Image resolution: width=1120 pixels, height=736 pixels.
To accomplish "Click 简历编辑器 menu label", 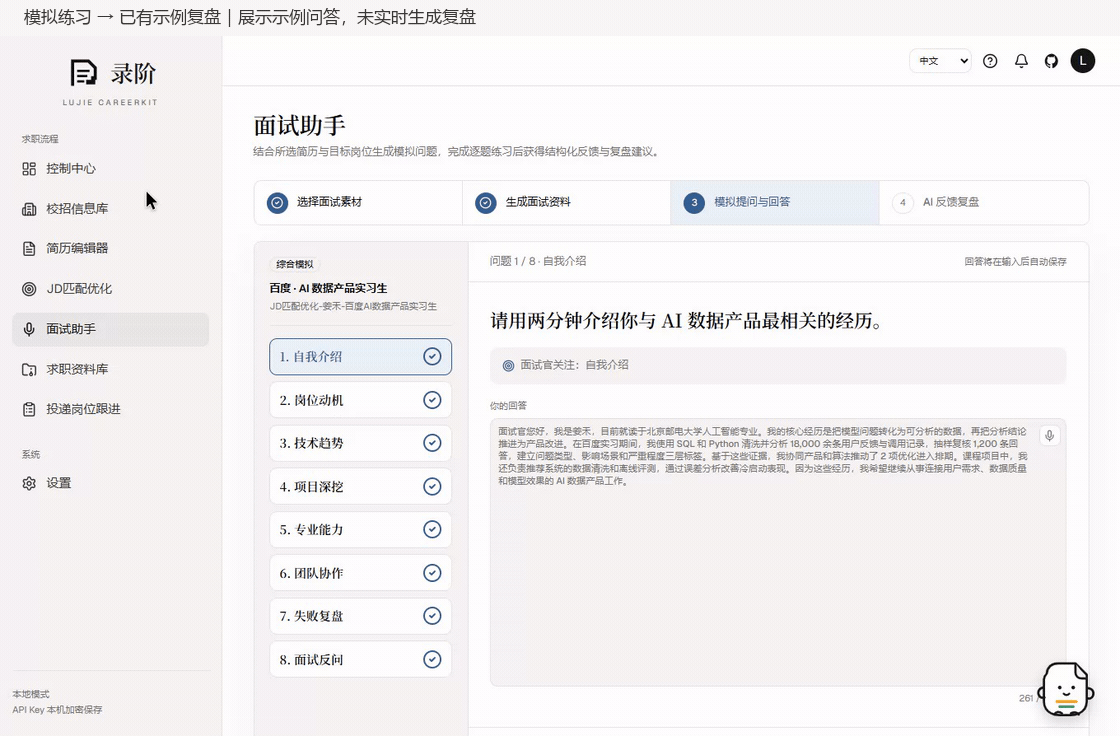I will coord(77,249).
